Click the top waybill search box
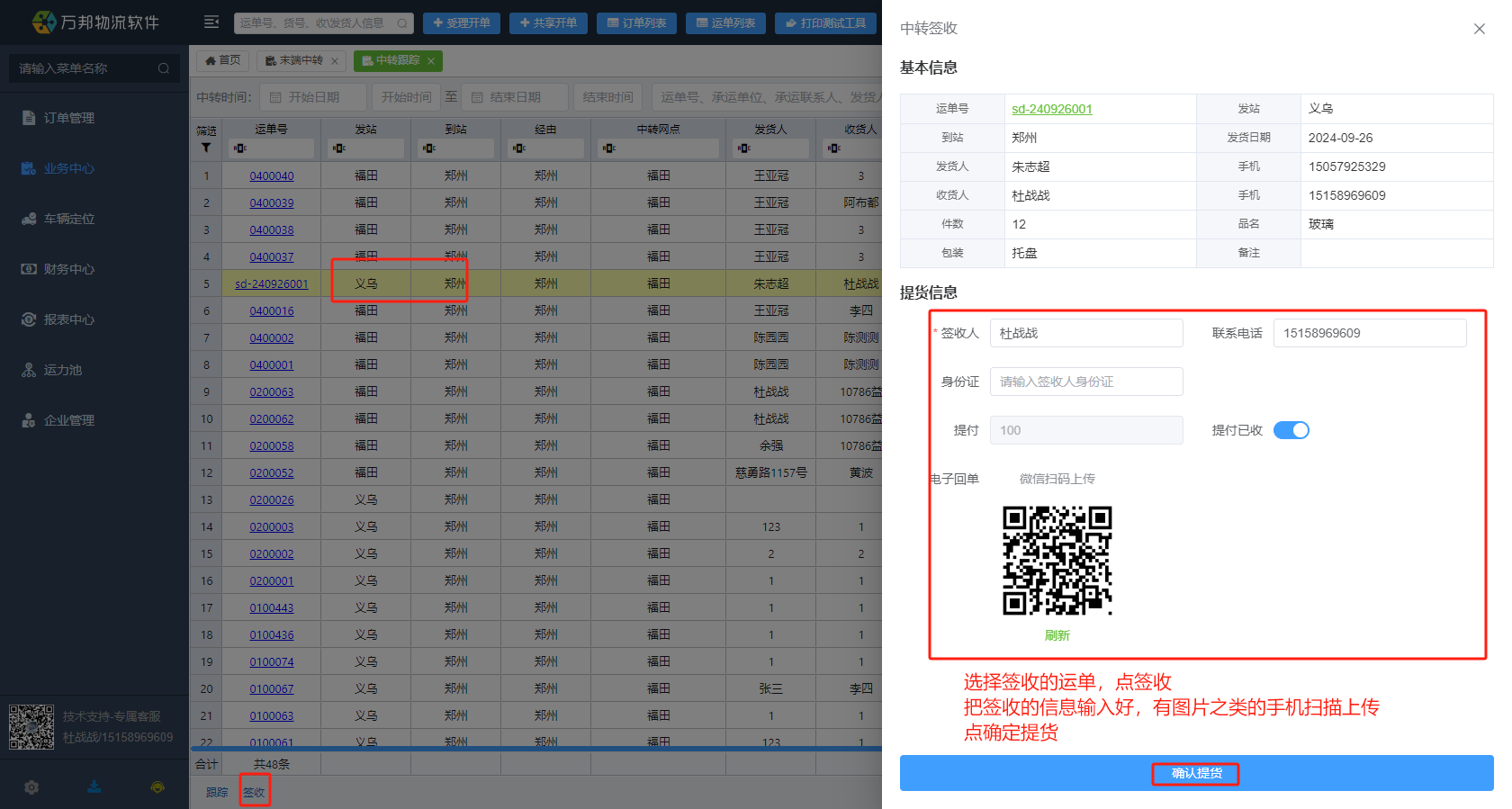Image resolution: width=1512 pixels, height=809 pixels. [324, 23]
